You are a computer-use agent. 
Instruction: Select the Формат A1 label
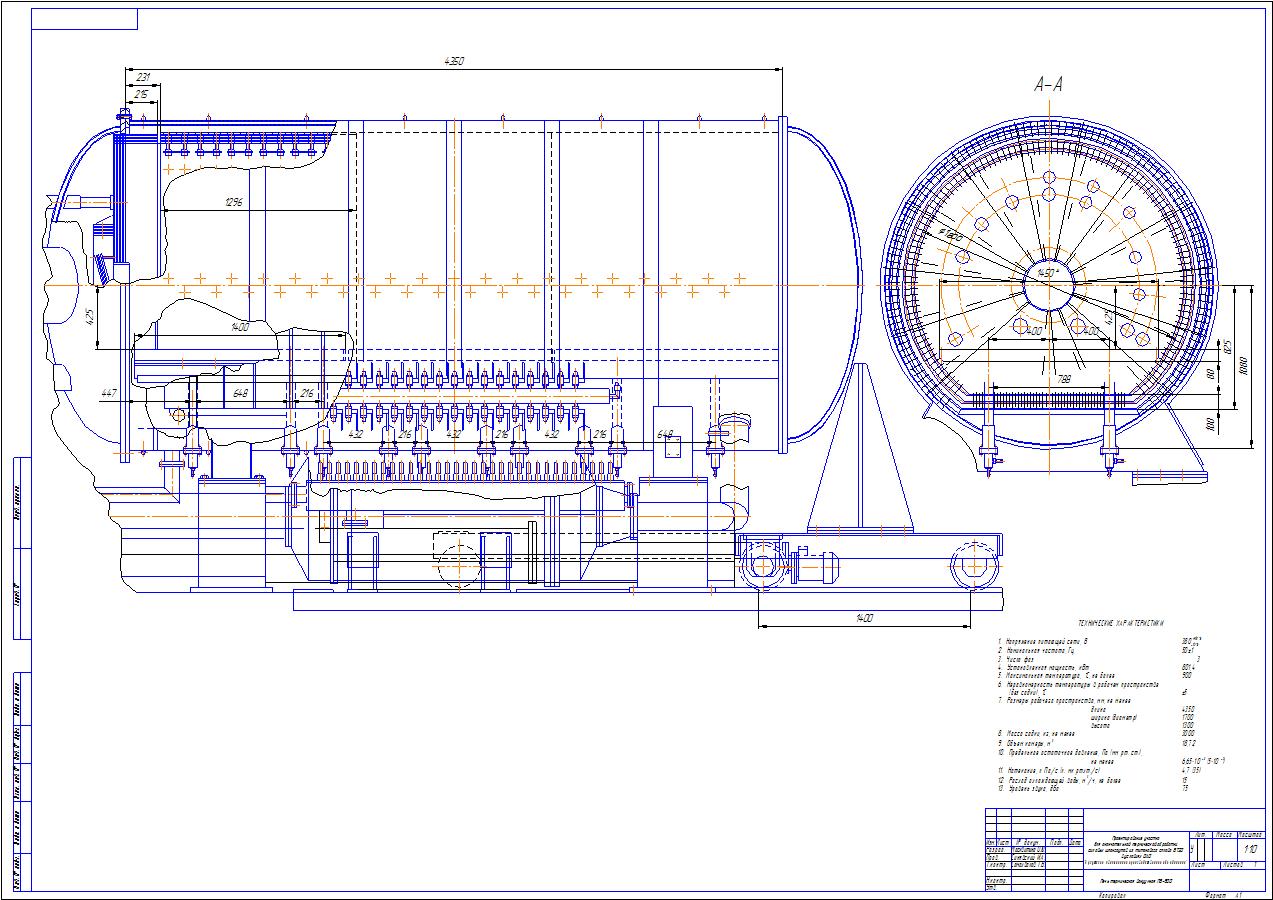click(1224, 895)
